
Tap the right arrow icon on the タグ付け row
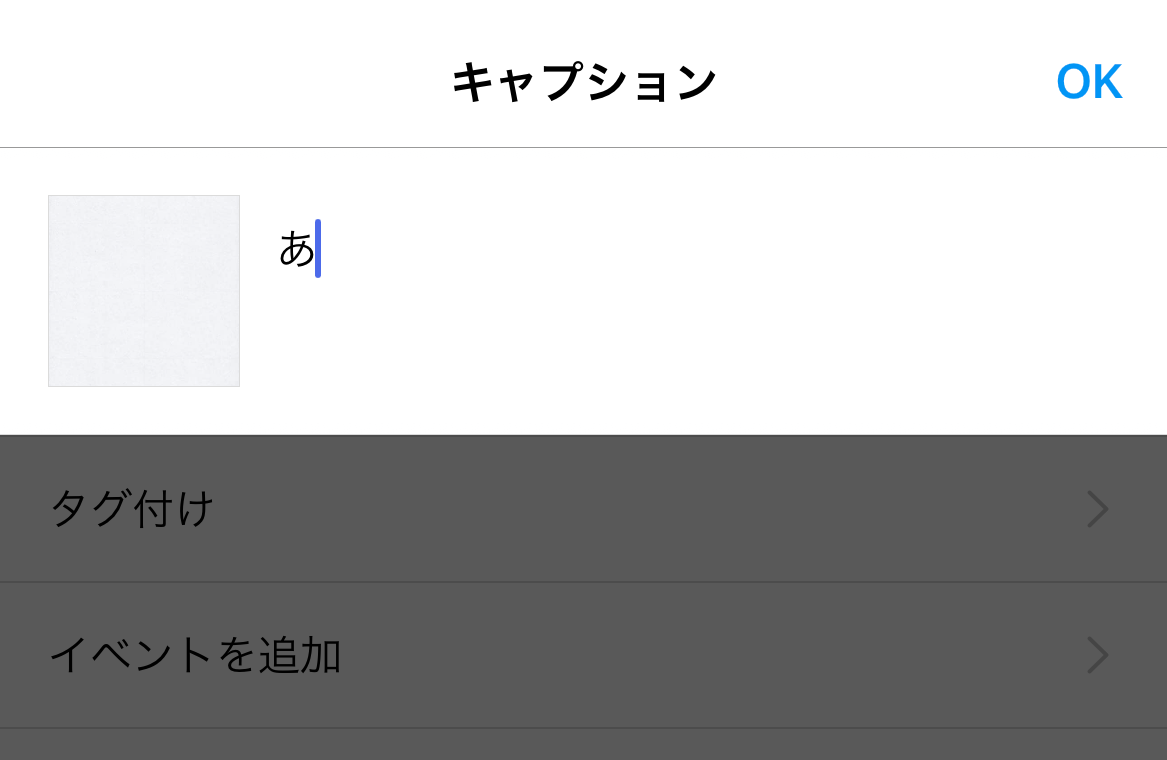pos(1098,509)
